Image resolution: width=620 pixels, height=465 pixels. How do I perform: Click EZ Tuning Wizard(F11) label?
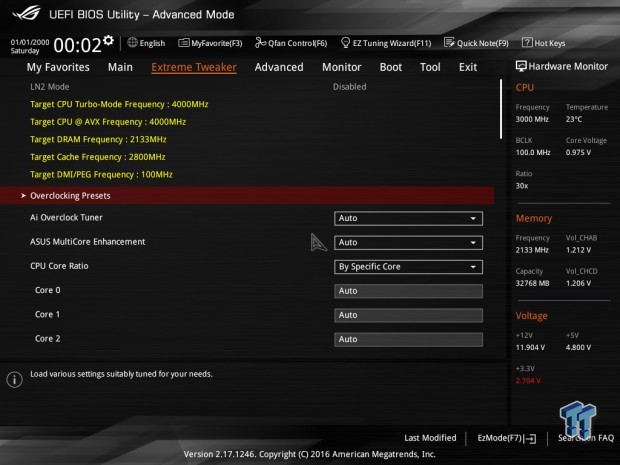(392, 43)
